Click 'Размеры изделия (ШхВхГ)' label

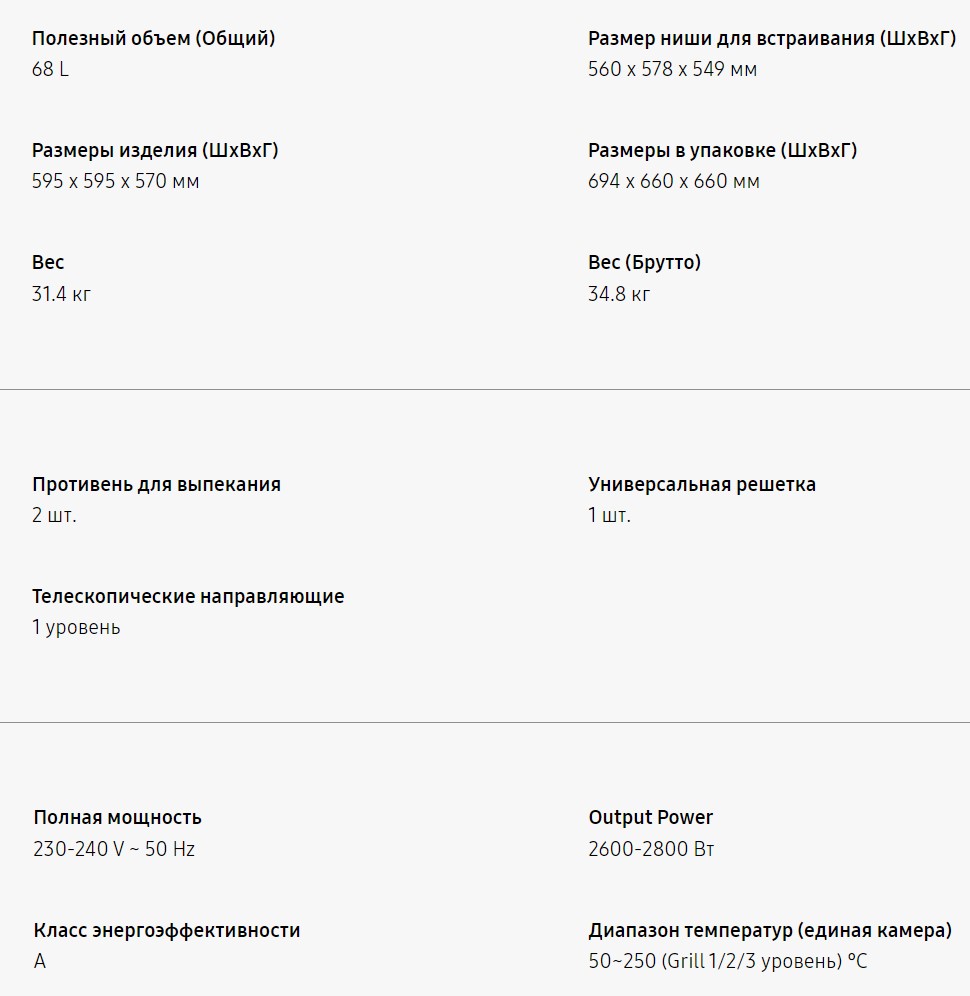tap(155, 151)
